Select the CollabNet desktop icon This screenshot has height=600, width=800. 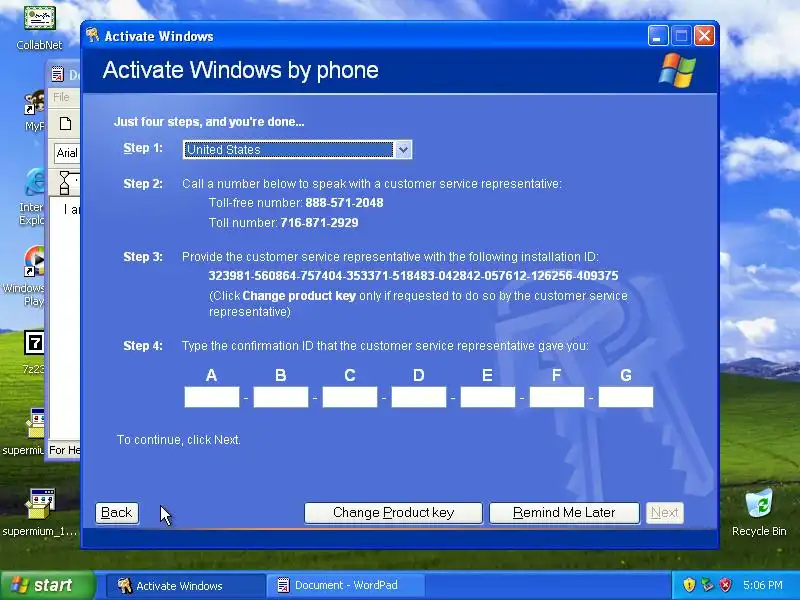39,27
